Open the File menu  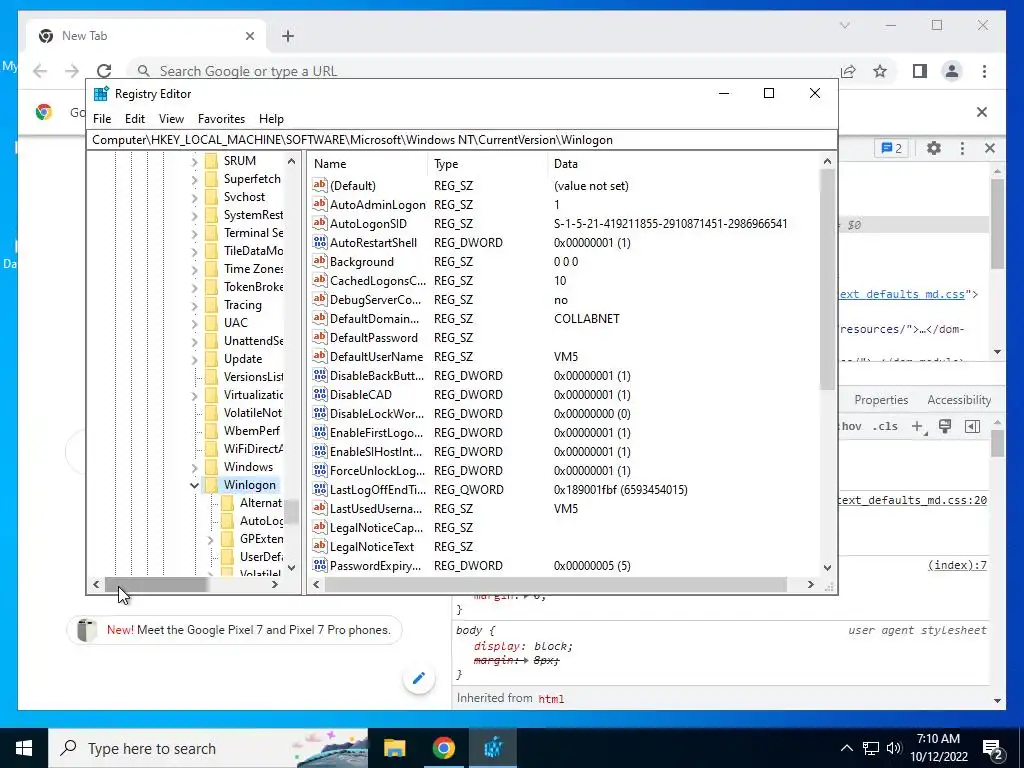[x=102, y=119]
